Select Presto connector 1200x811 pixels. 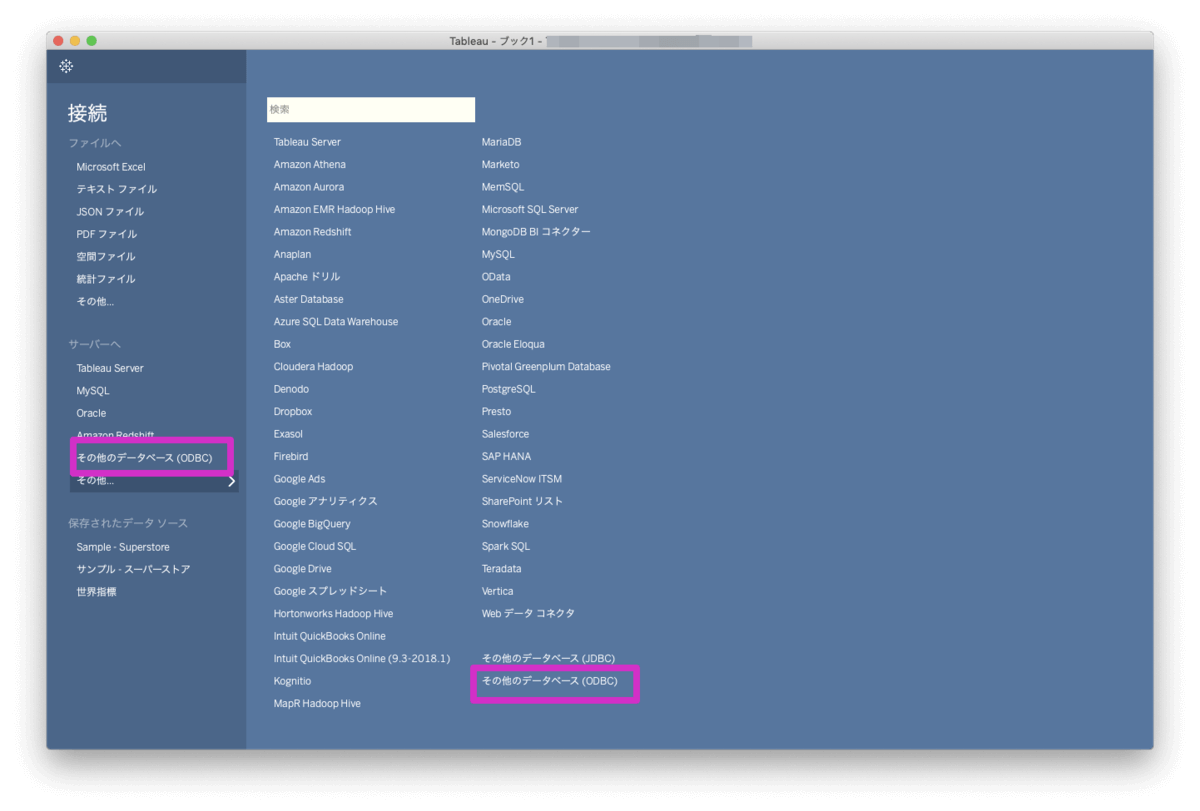[x=496, y=412]
